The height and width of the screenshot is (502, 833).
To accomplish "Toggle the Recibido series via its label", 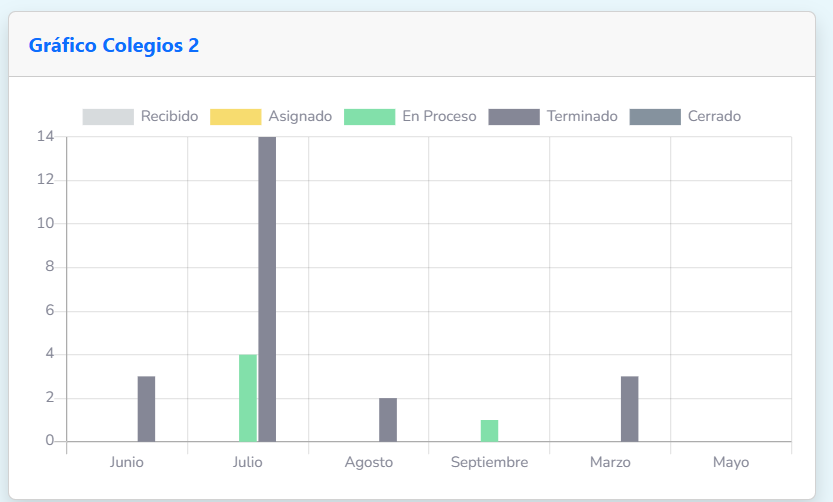I will pos(169,116).
